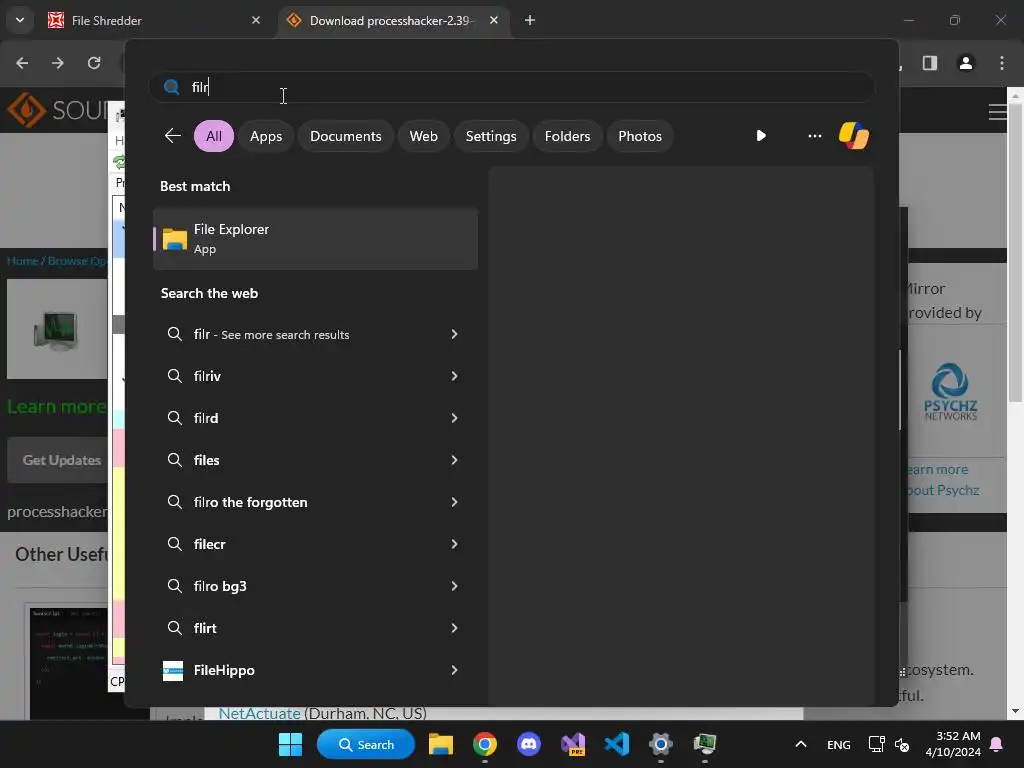
Task: Click the Windows Start button
Action: (x=290, y=744)
